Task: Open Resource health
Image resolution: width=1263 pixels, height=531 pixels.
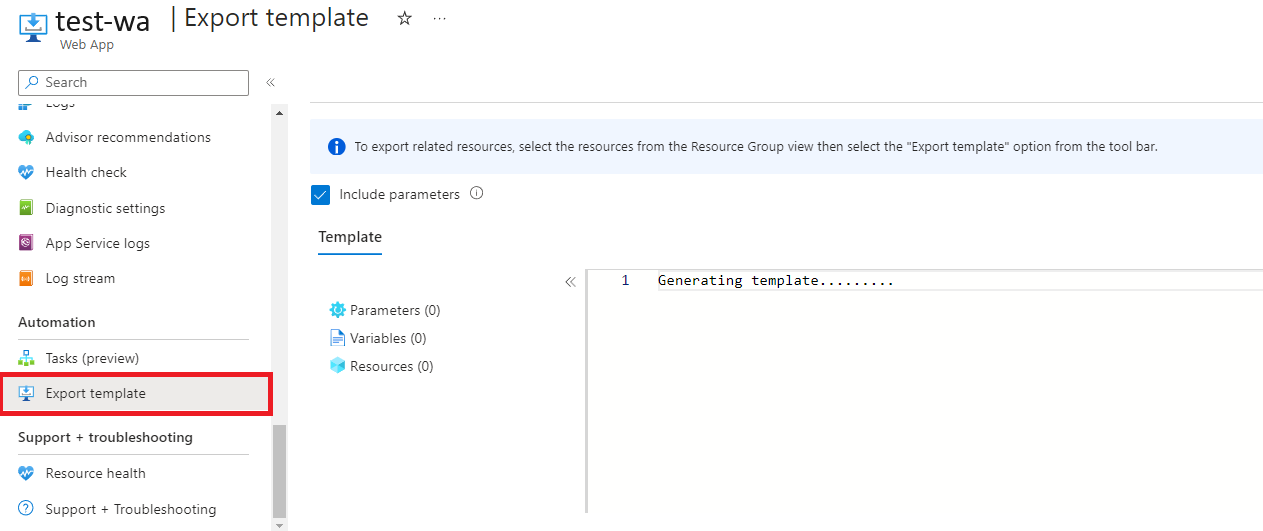Action: coord(95,474)
